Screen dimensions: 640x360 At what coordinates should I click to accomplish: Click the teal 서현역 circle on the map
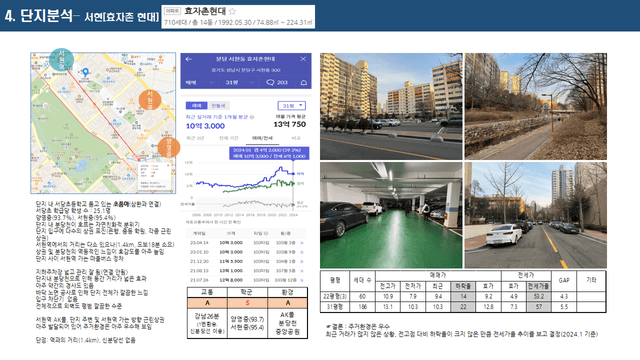(62, 60)
